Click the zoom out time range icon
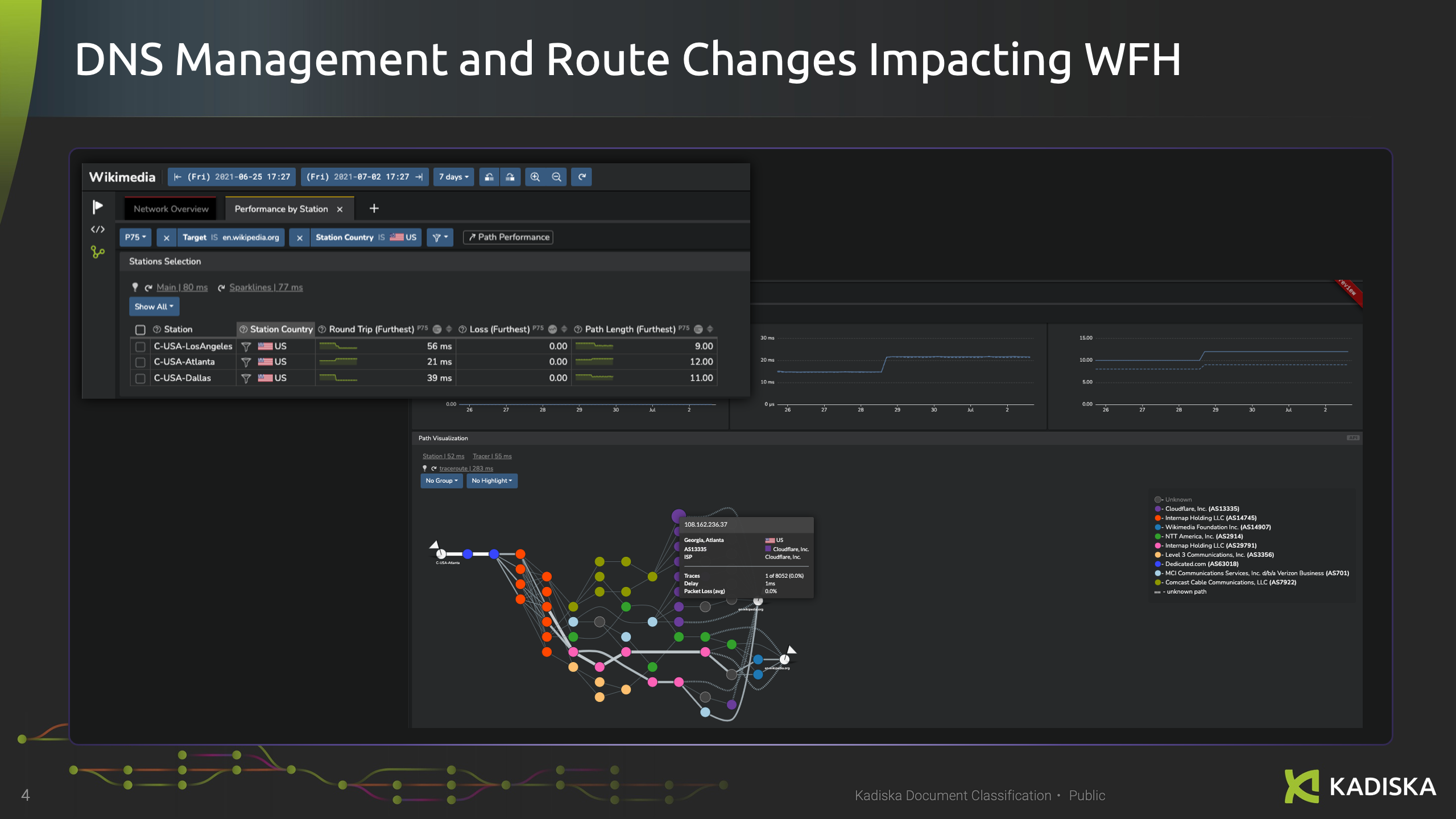The width and height of the screenshot is (1456, 819). tap(556, 177)
